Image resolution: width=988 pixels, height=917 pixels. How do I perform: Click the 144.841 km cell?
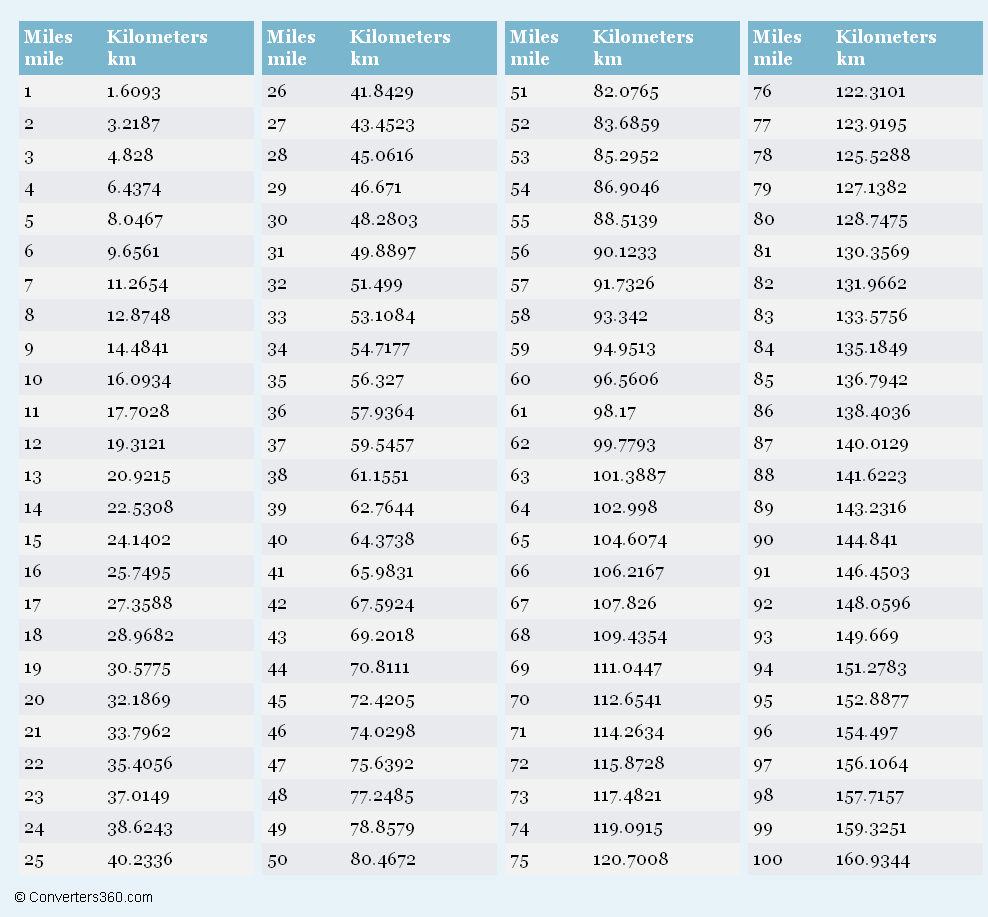867,540
